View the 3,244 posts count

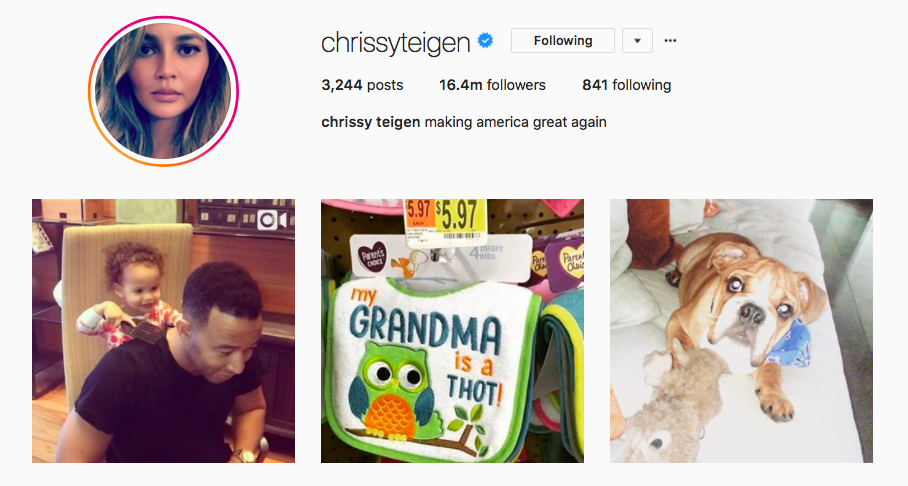point(362,85)
